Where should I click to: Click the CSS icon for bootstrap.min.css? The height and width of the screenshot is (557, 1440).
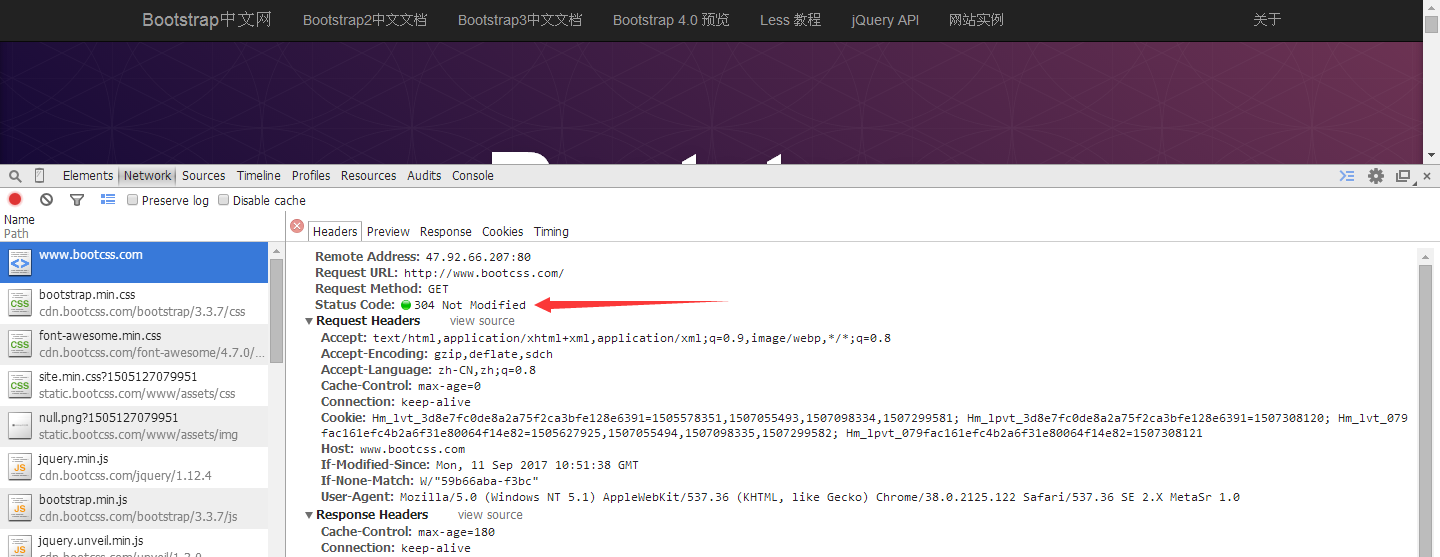(20, 303)
